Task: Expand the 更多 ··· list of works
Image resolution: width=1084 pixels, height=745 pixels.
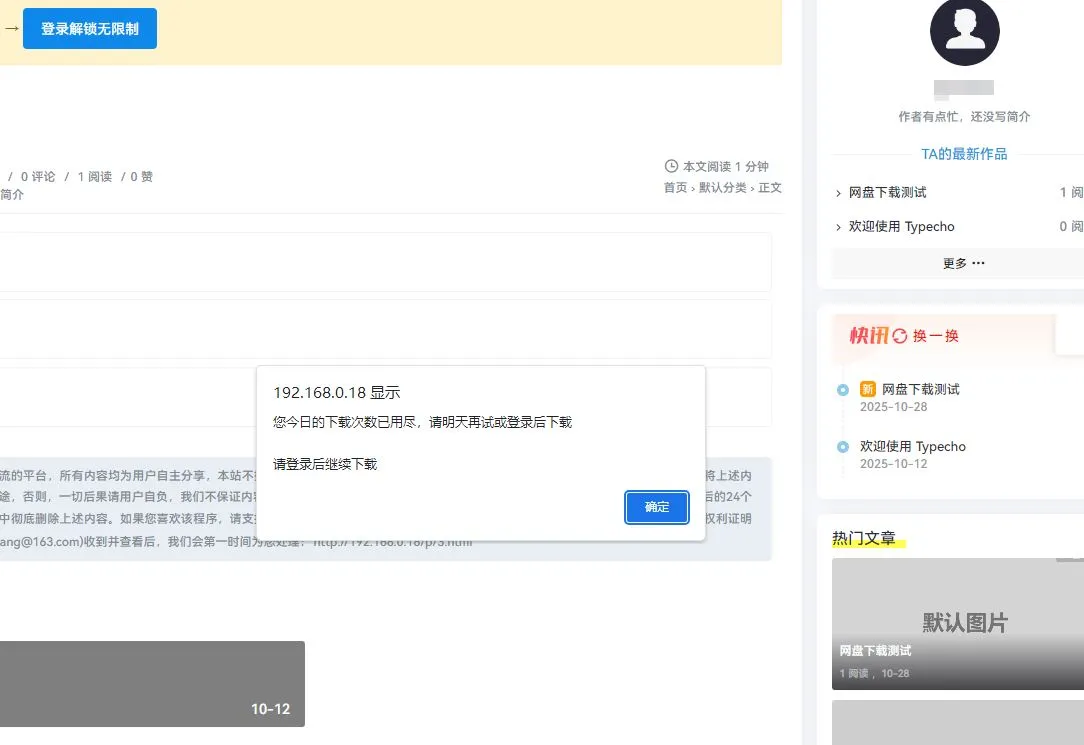Action: pos(963,263)
